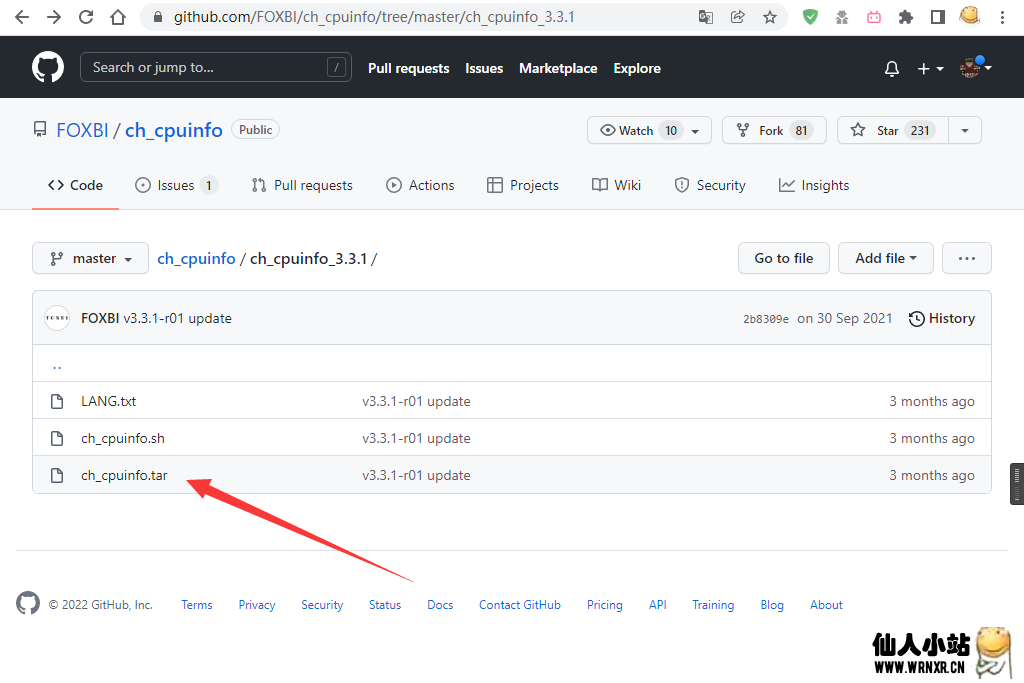
Task: Open browser home page icon
Action: (118, 17)
